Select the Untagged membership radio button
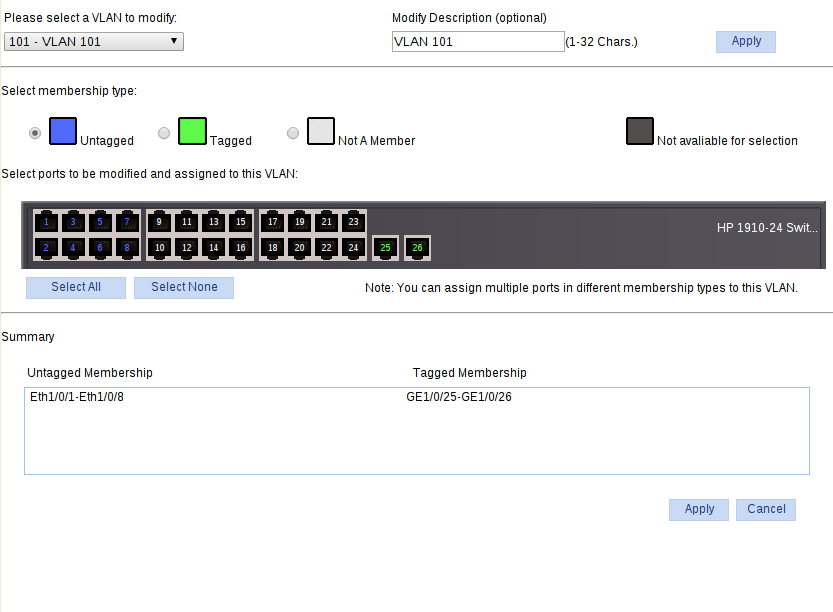Screen dimensions: 833x612 click(35, 133)
